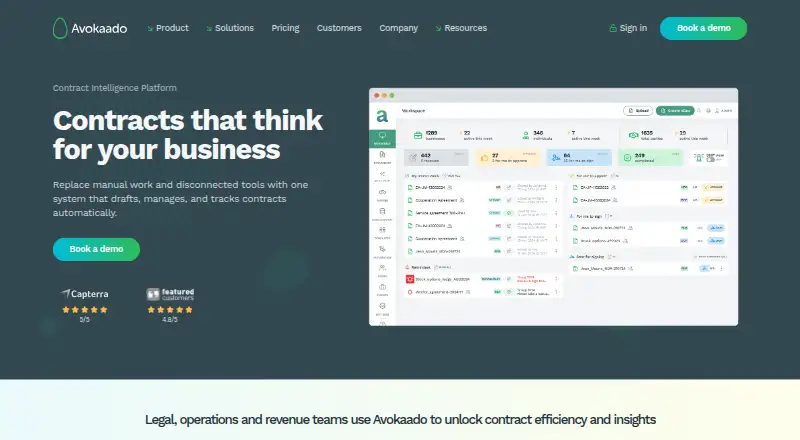The height and width of the screenshot is (440, 800).
Task: Open the blue 64 signing status card
Action: pos(579,157)
